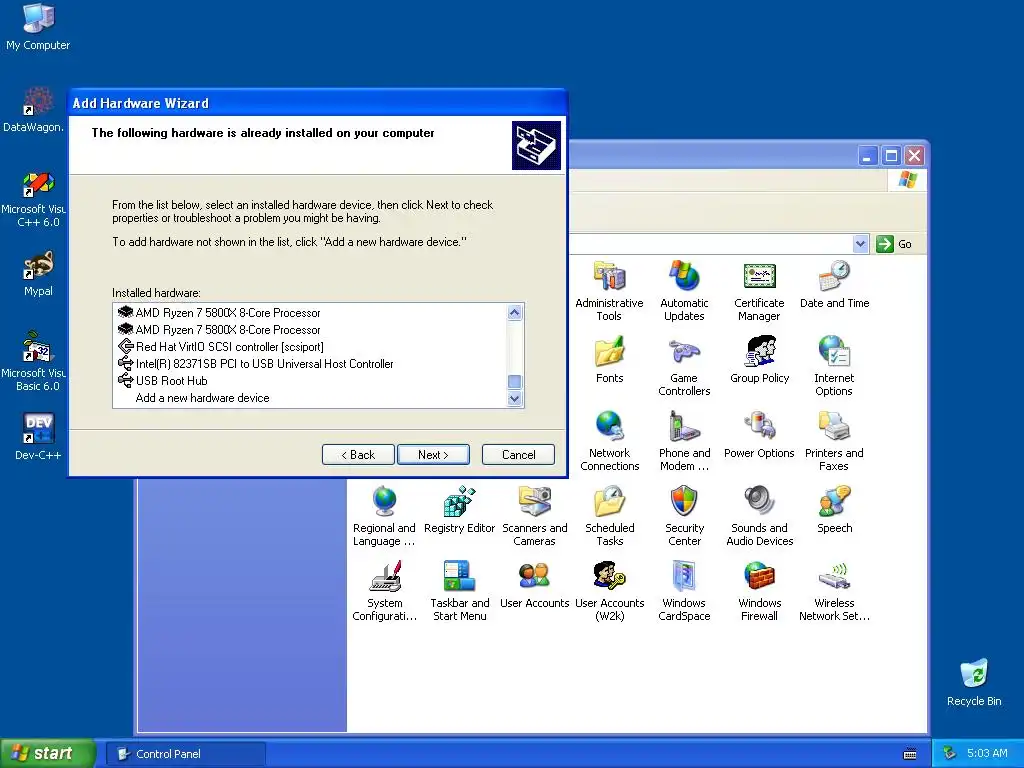Open the Start menu
This screenshot has width=1024, height=768.
click(x=47, y=754)
